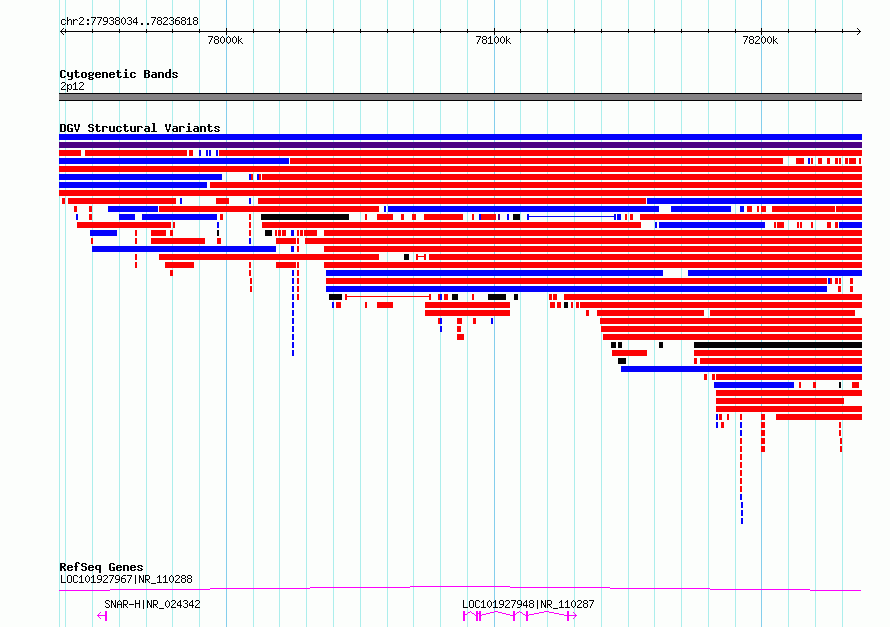Viewport: 890px width, 627px height.
Task: Select the Cytogenetic Bands track title
Action: pyautogui.click(x=119, y=74)
